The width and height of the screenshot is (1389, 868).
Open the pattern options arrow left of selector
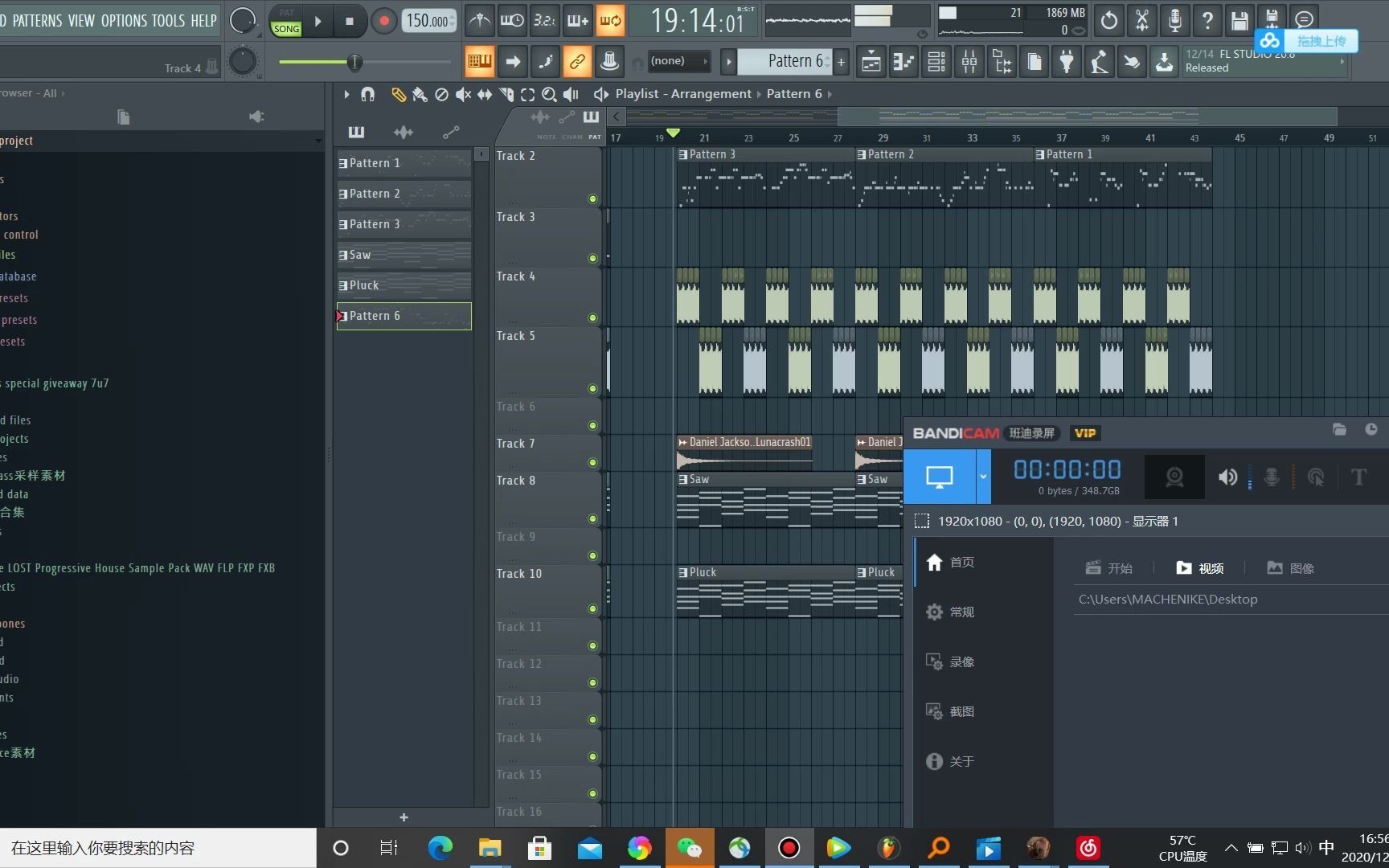tap(728, 61)
